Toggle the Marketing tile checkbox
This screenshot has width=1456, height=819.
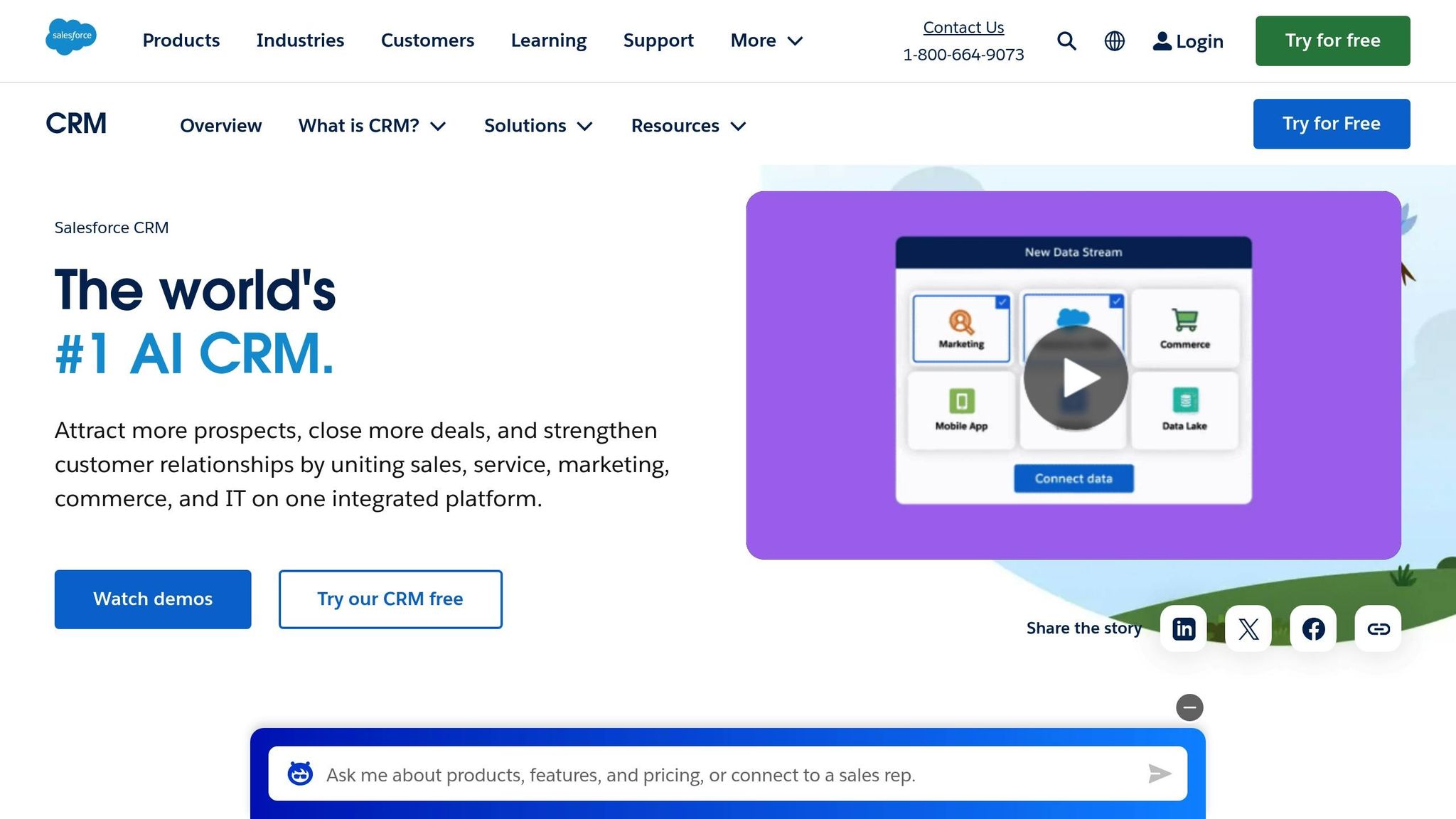click(1002, 302)
